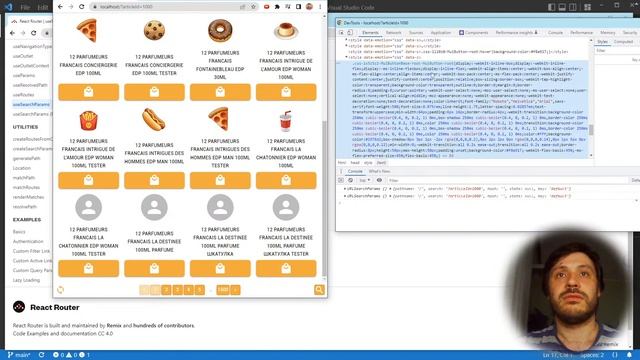Go to pagination page 3

coord(177,290)
